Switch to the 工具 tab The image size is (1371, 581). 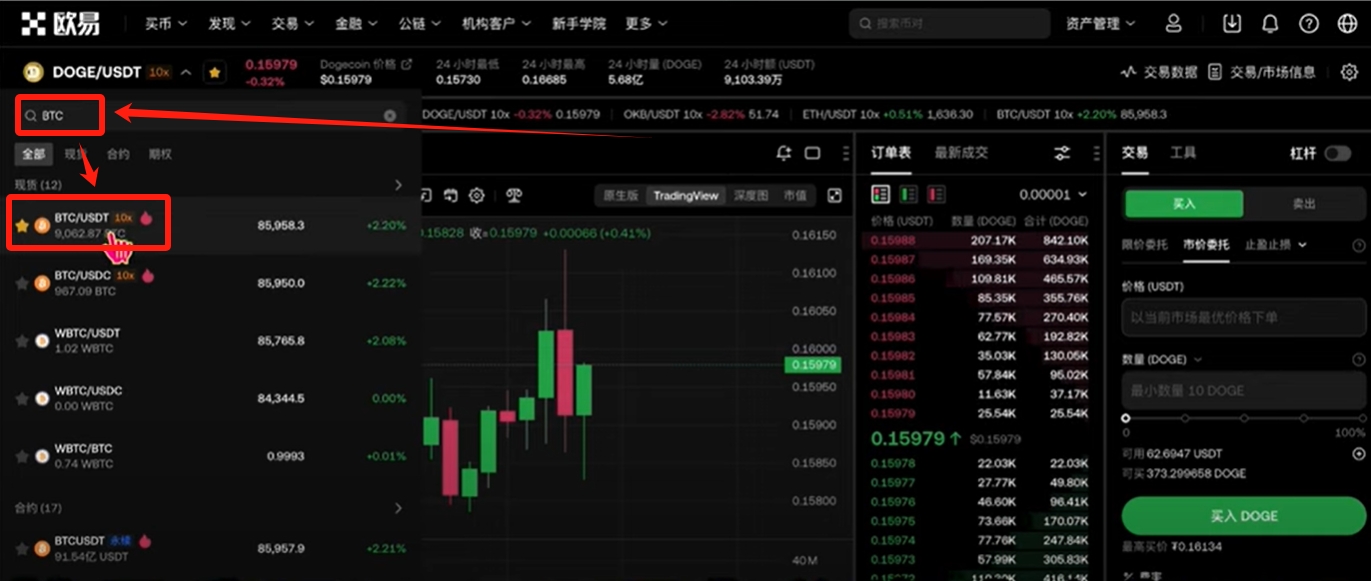(x=1183, y=153)
